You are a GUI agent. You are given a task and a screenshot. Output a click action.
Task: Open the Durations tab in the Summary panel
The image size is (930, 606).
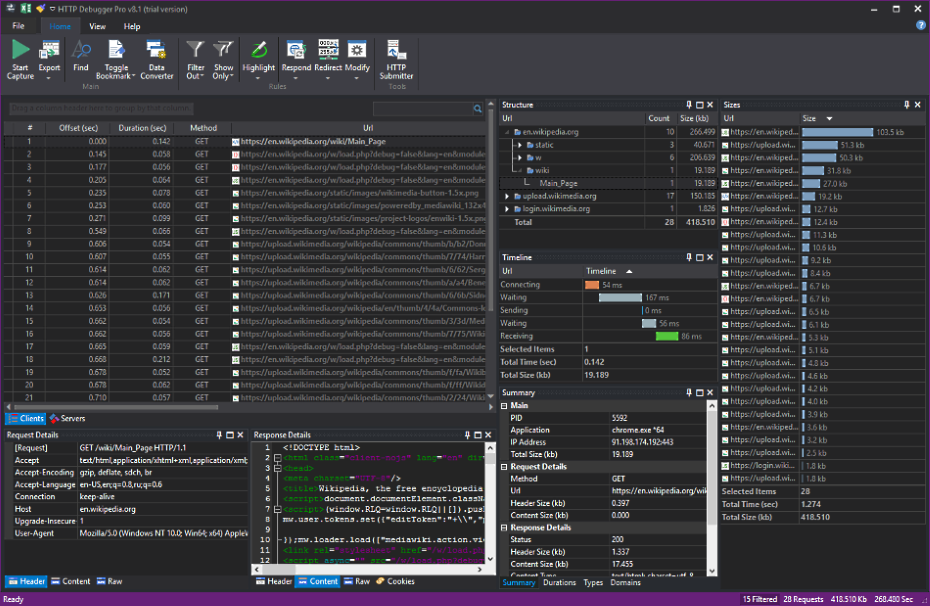tap(559, 582)
